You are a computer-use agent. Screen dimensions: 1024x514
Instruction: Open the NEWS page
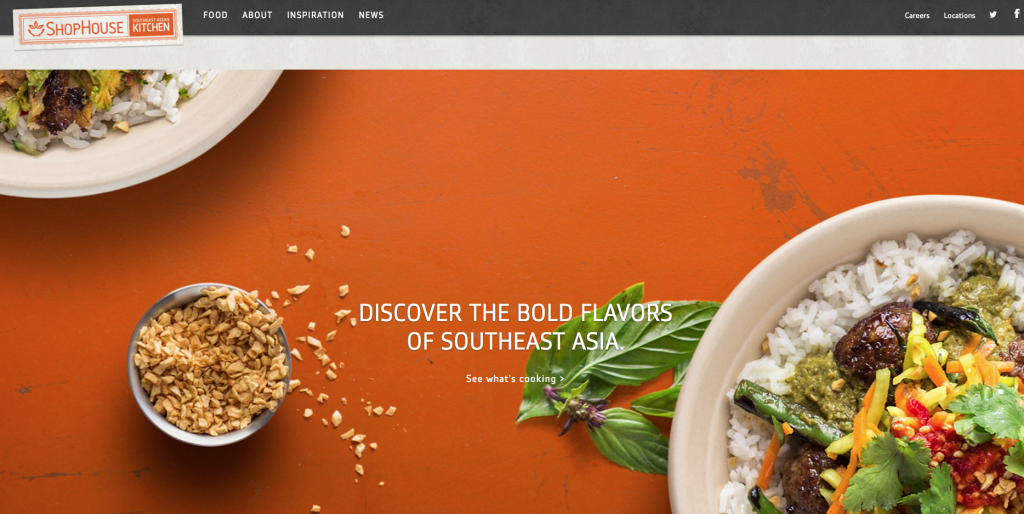click(371, 15)
